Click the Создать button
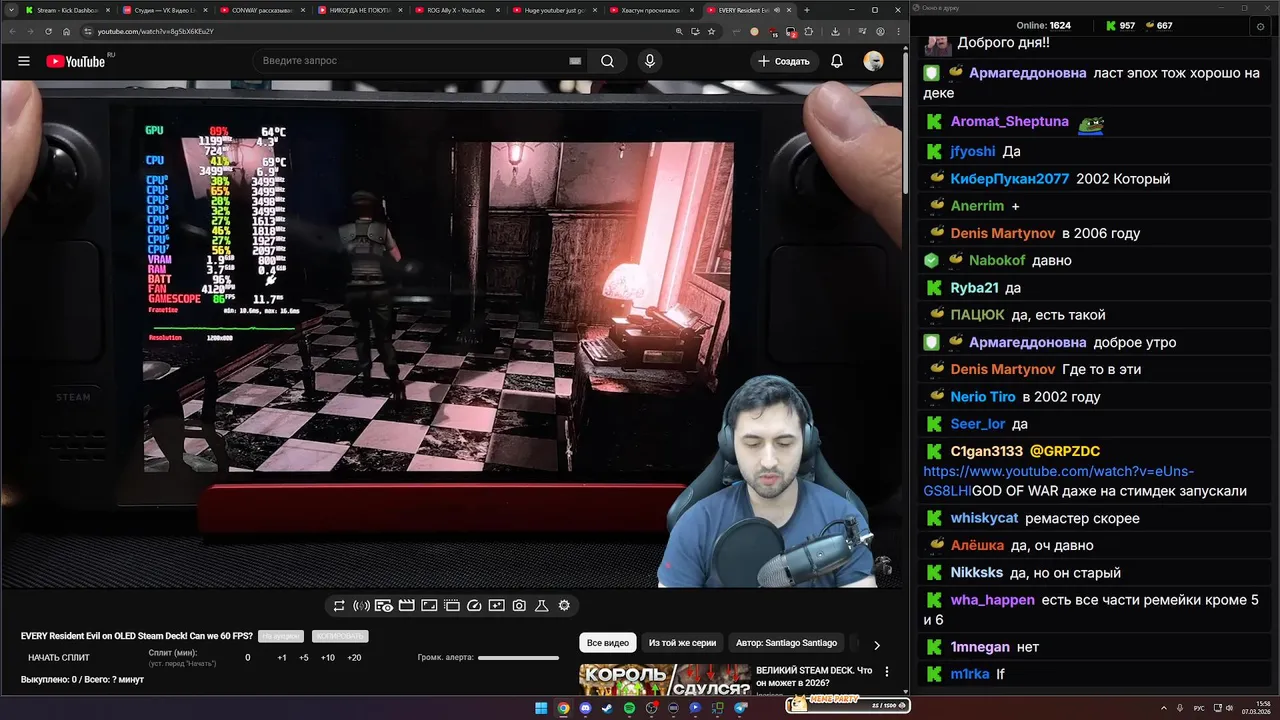This screenshot has height=720, width=1280. pyautogui.click(x=784, y=61)
